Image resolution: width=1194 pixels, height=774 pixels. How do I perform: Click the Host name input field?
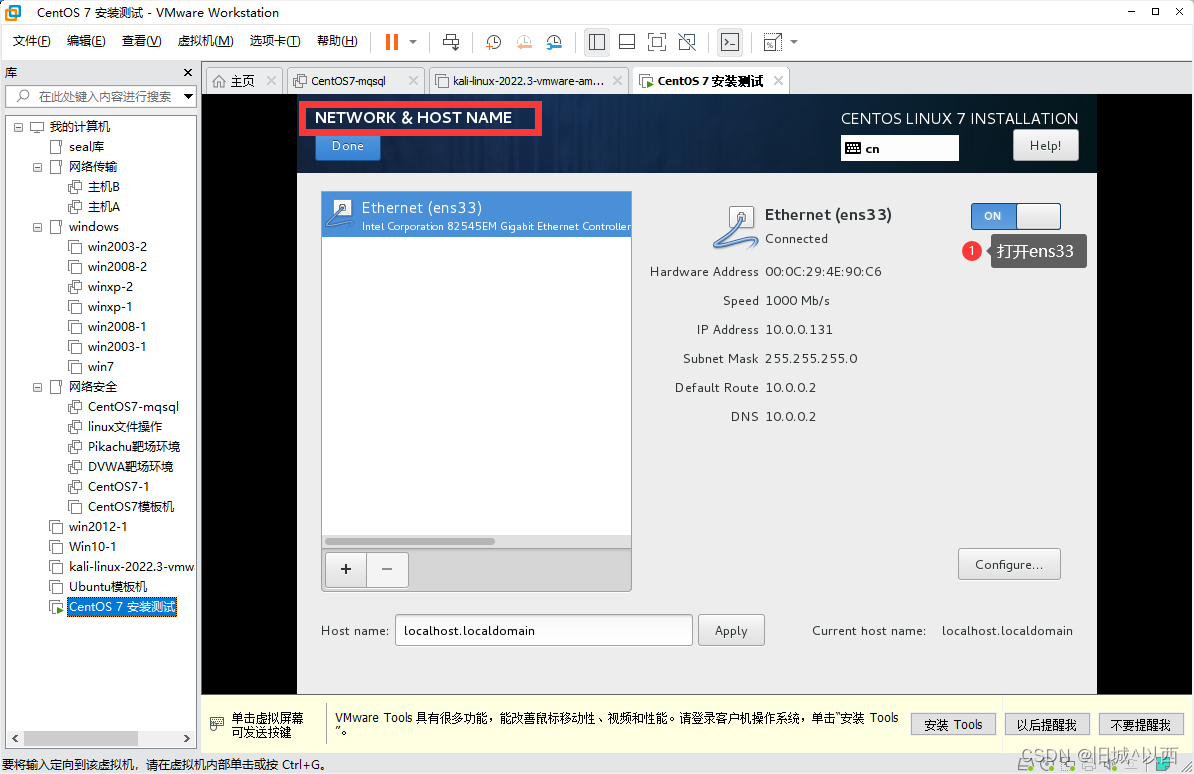pos(544,631)
